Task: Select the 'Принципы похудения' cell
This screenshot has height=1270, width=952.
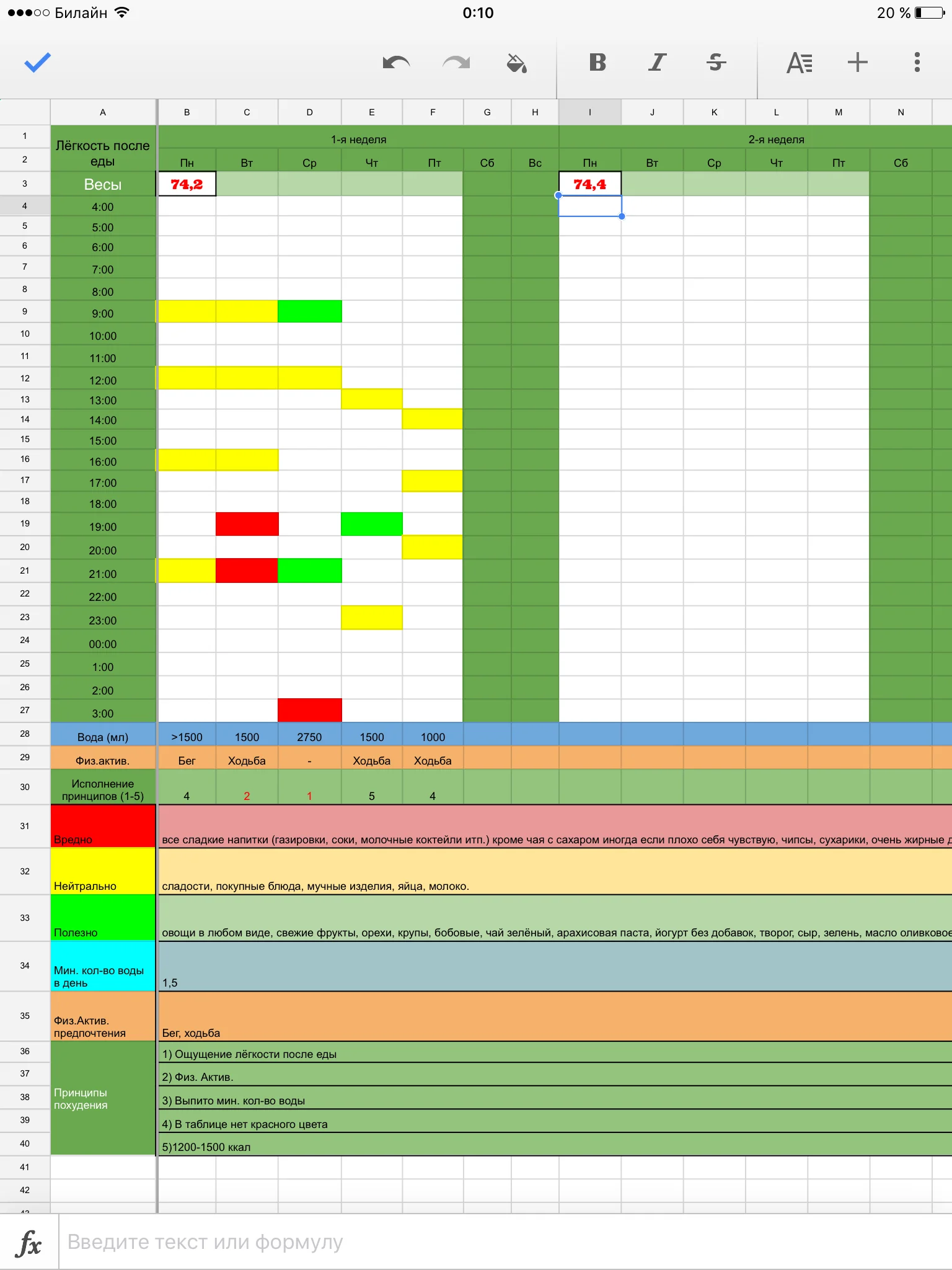Action: [103, 1098]
